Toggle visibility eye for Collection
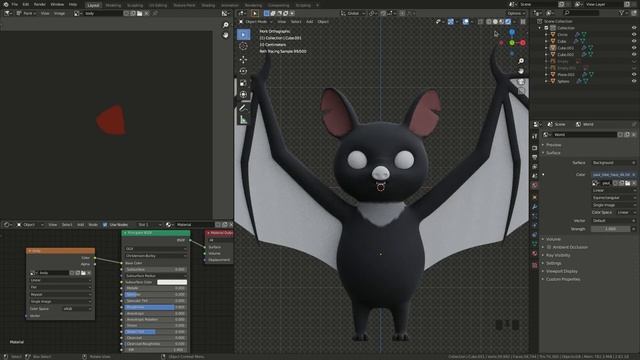The width and height of the screenshot is (640, 360). click(x=634, y=28)
